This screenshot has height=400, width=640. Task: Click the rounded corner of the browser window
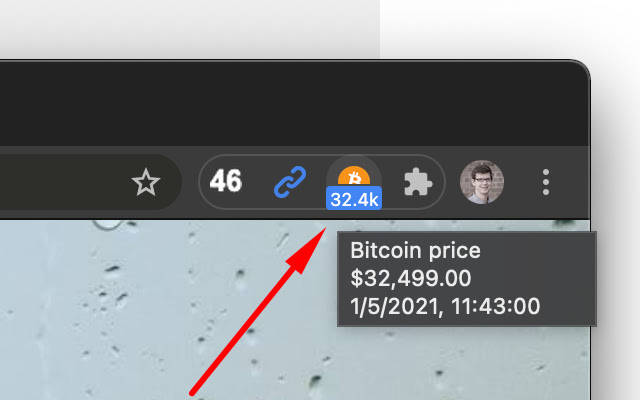582,69
